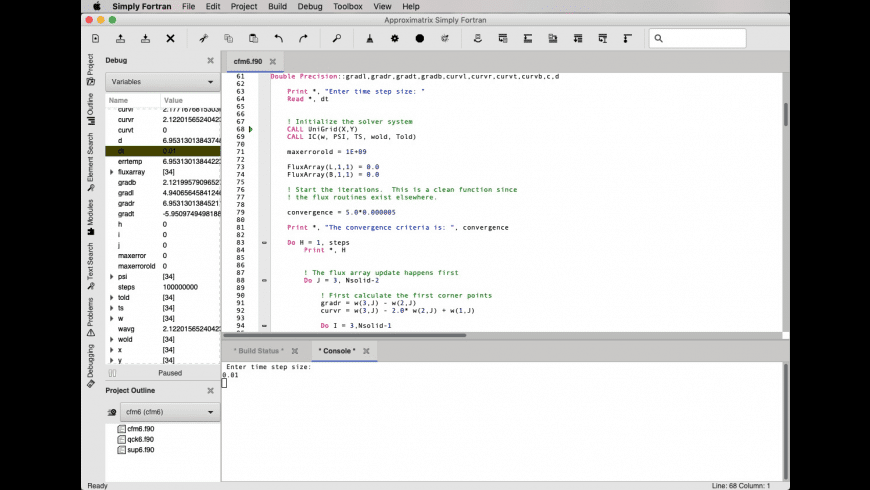This screenshot has width=870, height=490.
Task: Click the close file X toolbar icon
Action: [170, 38]
